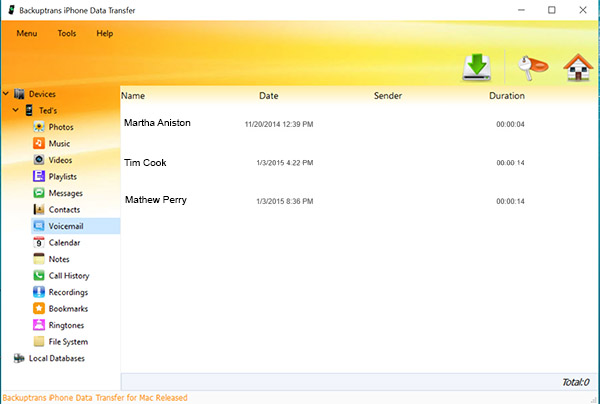600x404 pixels.
Task: Click the Total:0 status text
Action: point(576,382)
